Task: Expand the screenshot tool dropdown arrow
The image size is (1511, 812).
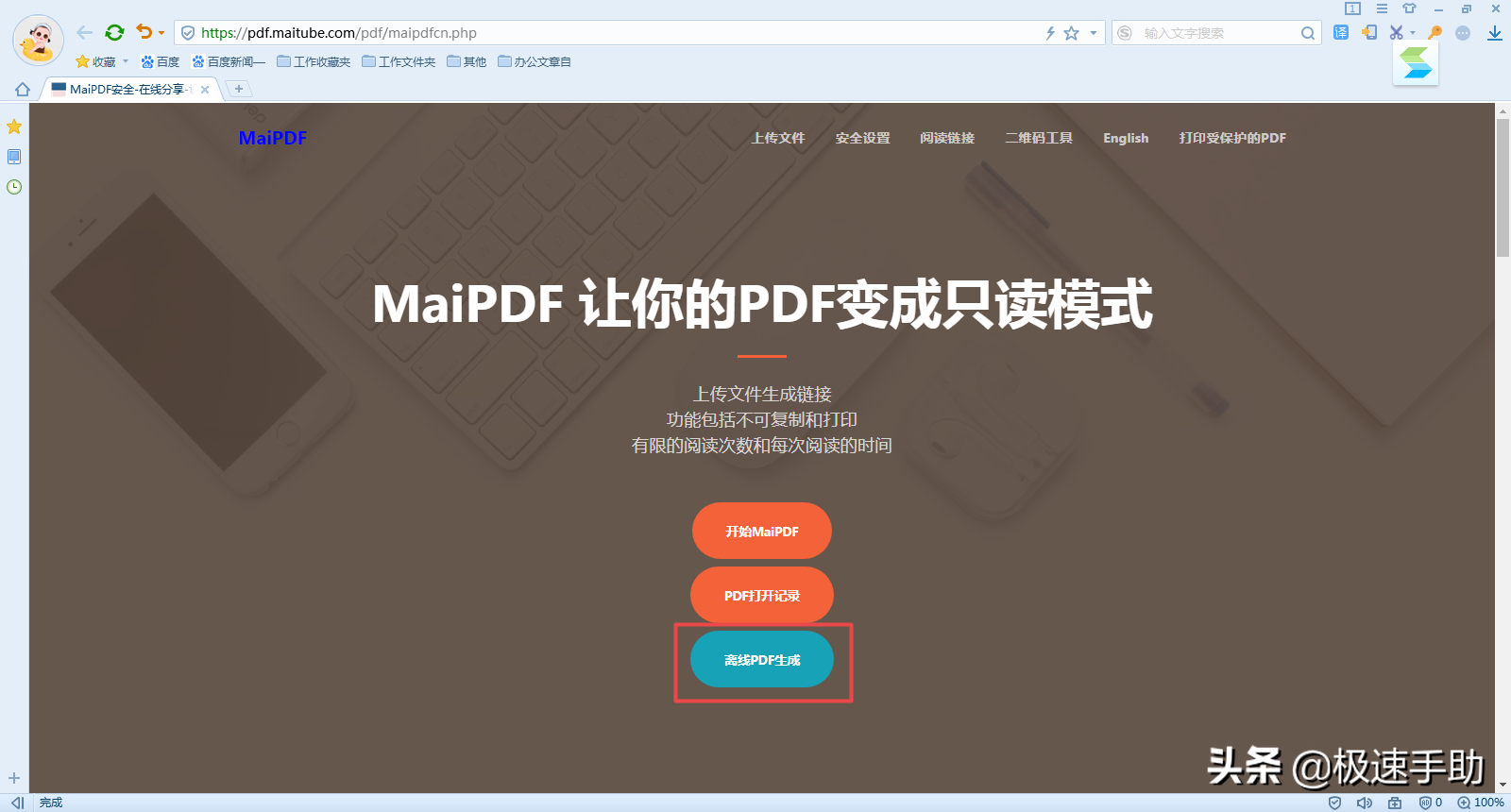Action: [x=1413, y=33]
